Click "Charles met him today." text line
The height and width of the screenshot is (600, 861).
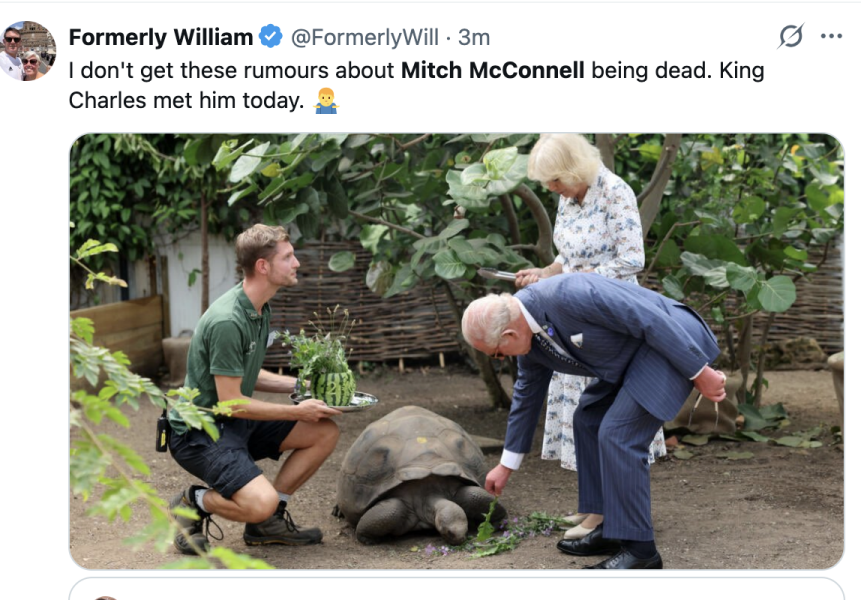(x=186, y=100)
